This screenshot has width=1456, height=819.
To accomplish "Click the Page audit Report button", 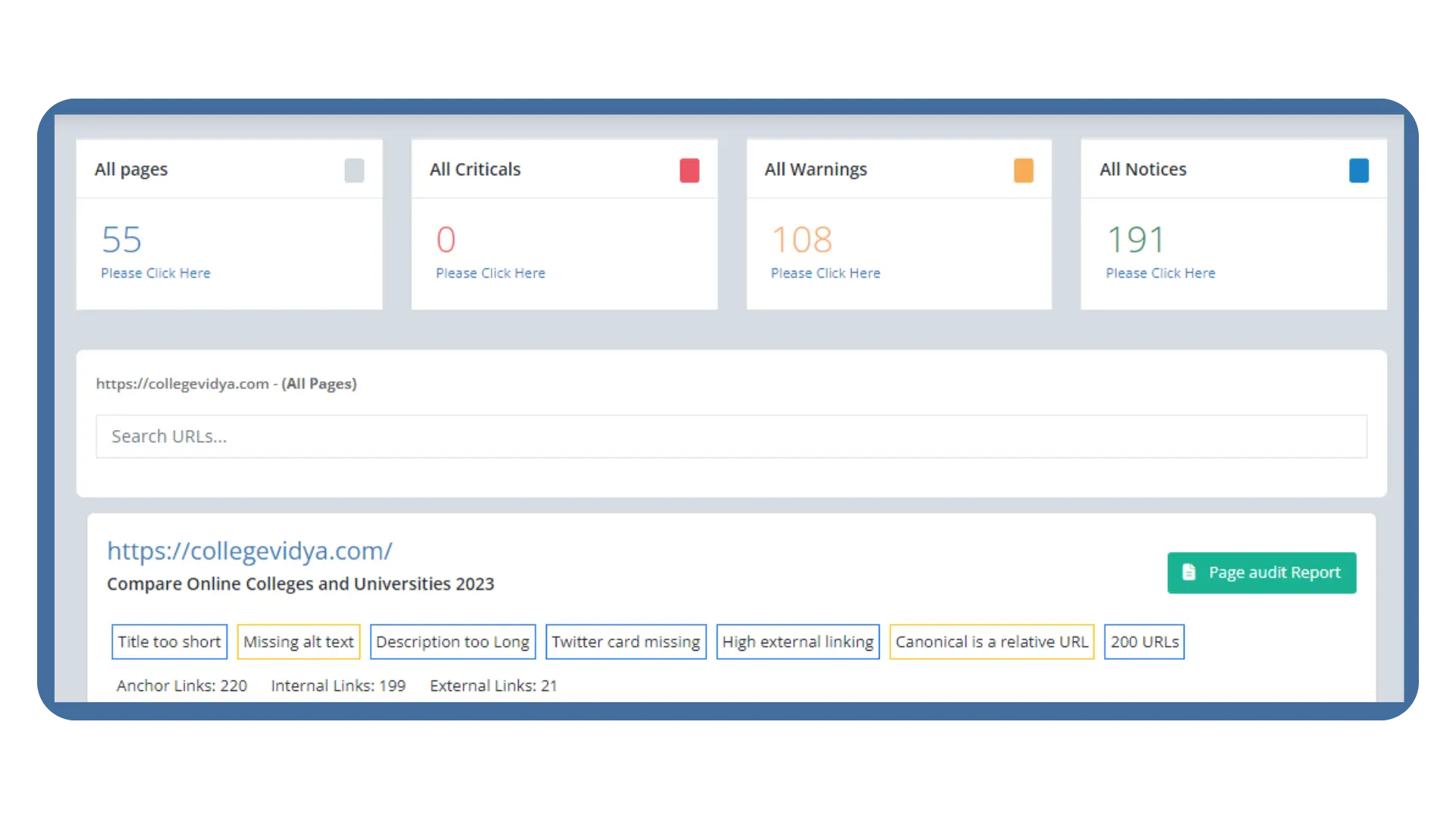I will [x=1262, y=573].
